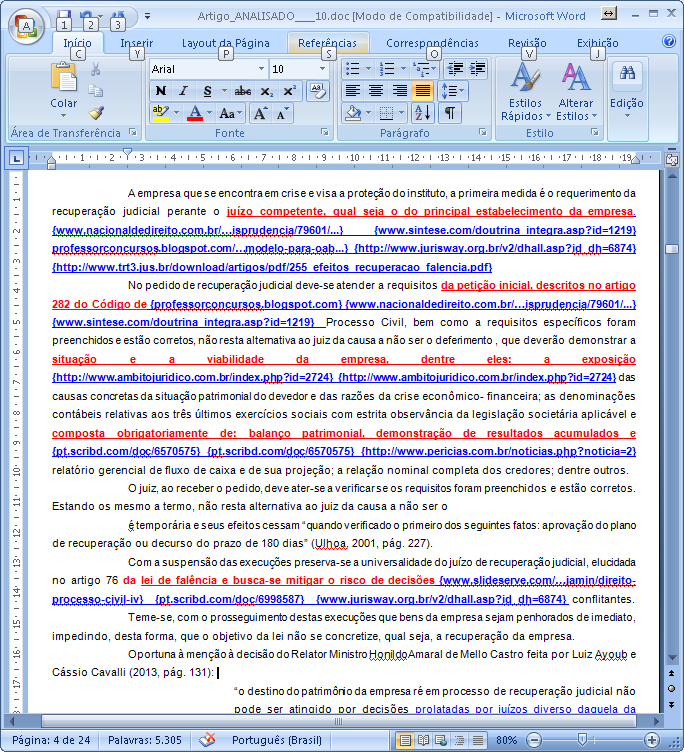
Task: Open the numbering list dropdown arrow
Action: [403, 69]
